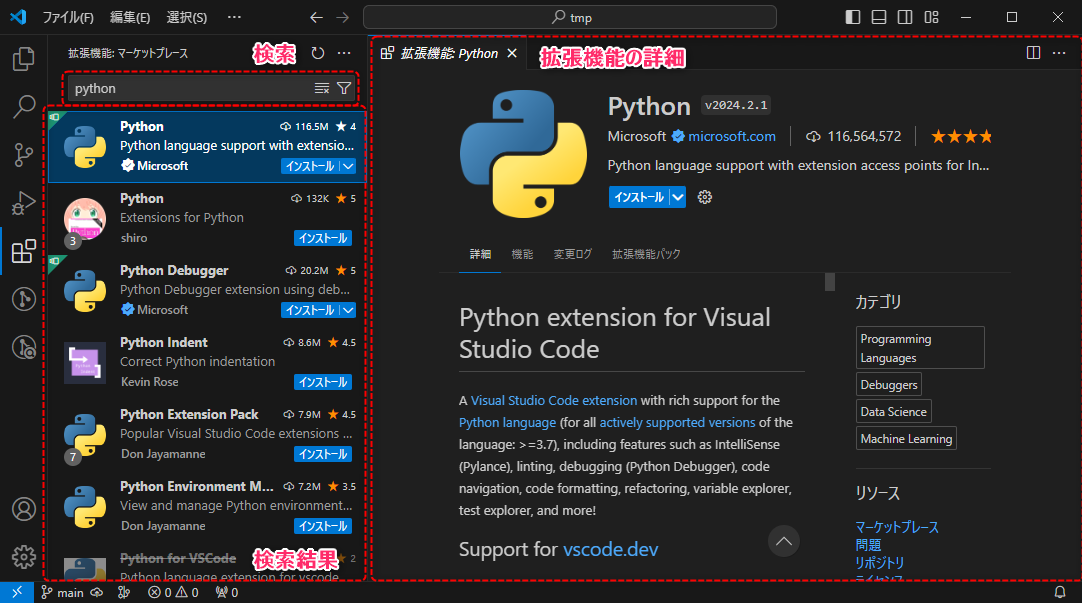Image resolution: width=1082 pixels, height=603 pixels.
Task: Open the 選択(S) menu
Action: coord(186,17)
